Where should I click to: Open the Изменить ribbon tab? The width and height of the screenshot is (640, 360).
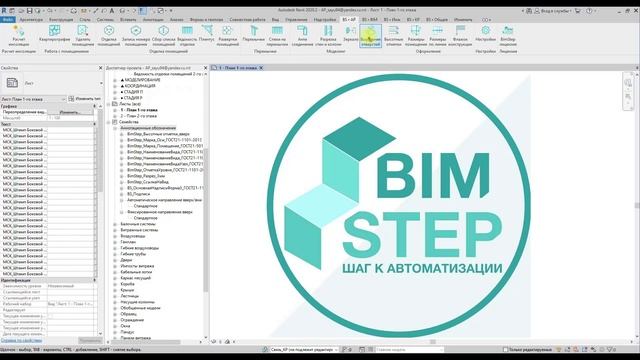(463, 20)
